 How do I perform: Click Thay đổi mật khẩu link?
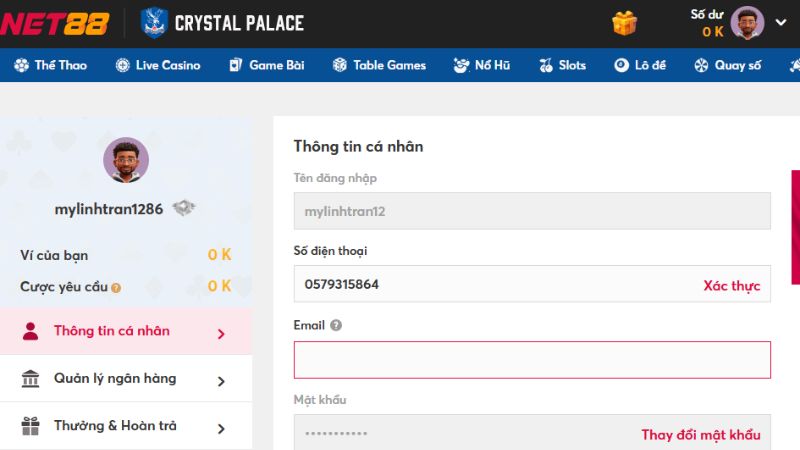click(x=700, y=434)
